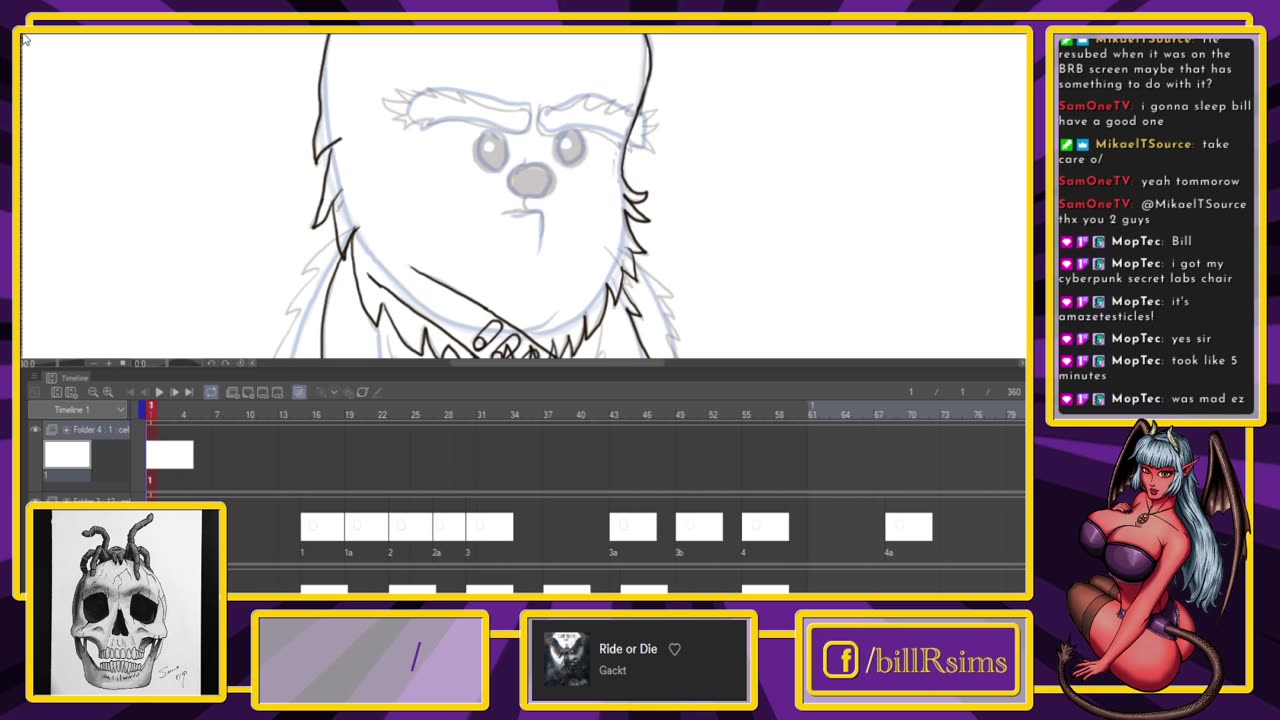Click frame 79 on the timeline ruler

coord(1011,414)
